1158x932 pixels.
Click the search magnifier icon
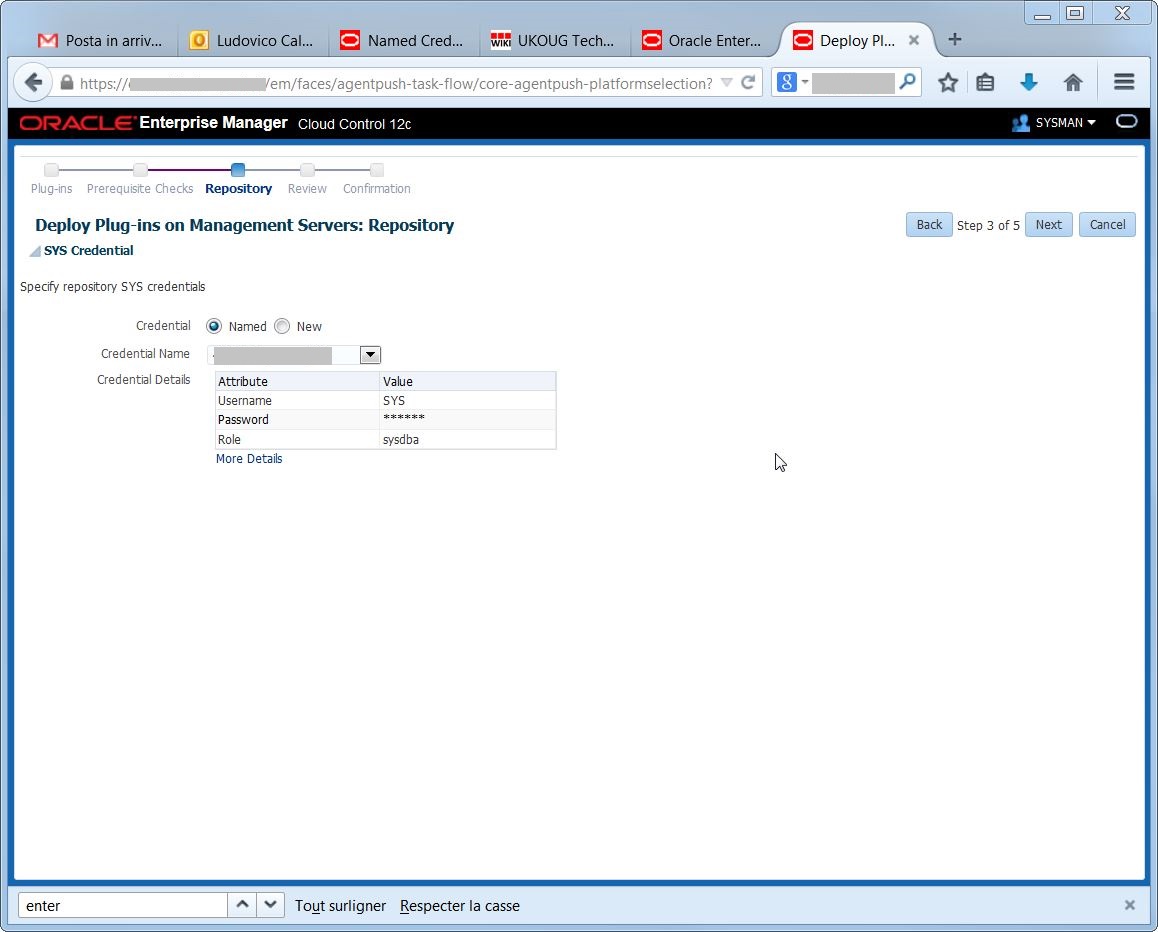(x=908, y=82)
